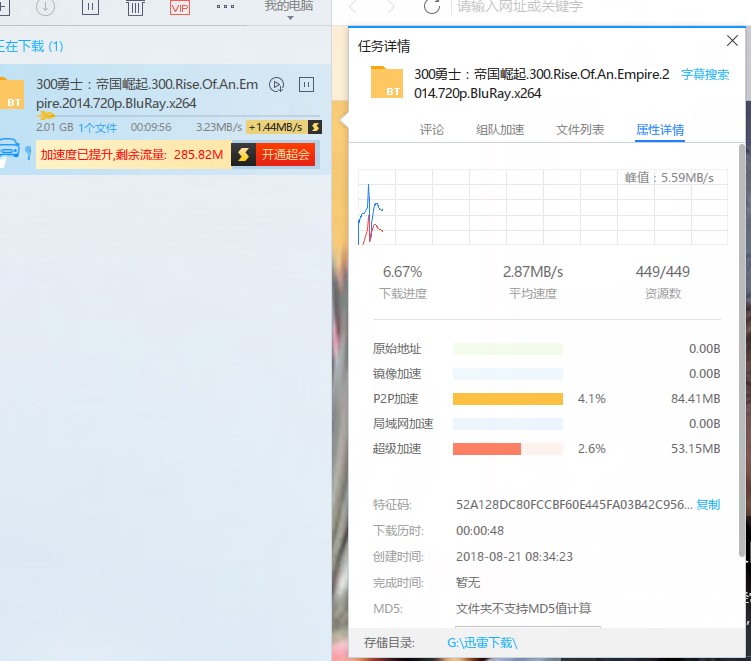Click the browser back arrow
751x661 pixels.
(354, 6)
